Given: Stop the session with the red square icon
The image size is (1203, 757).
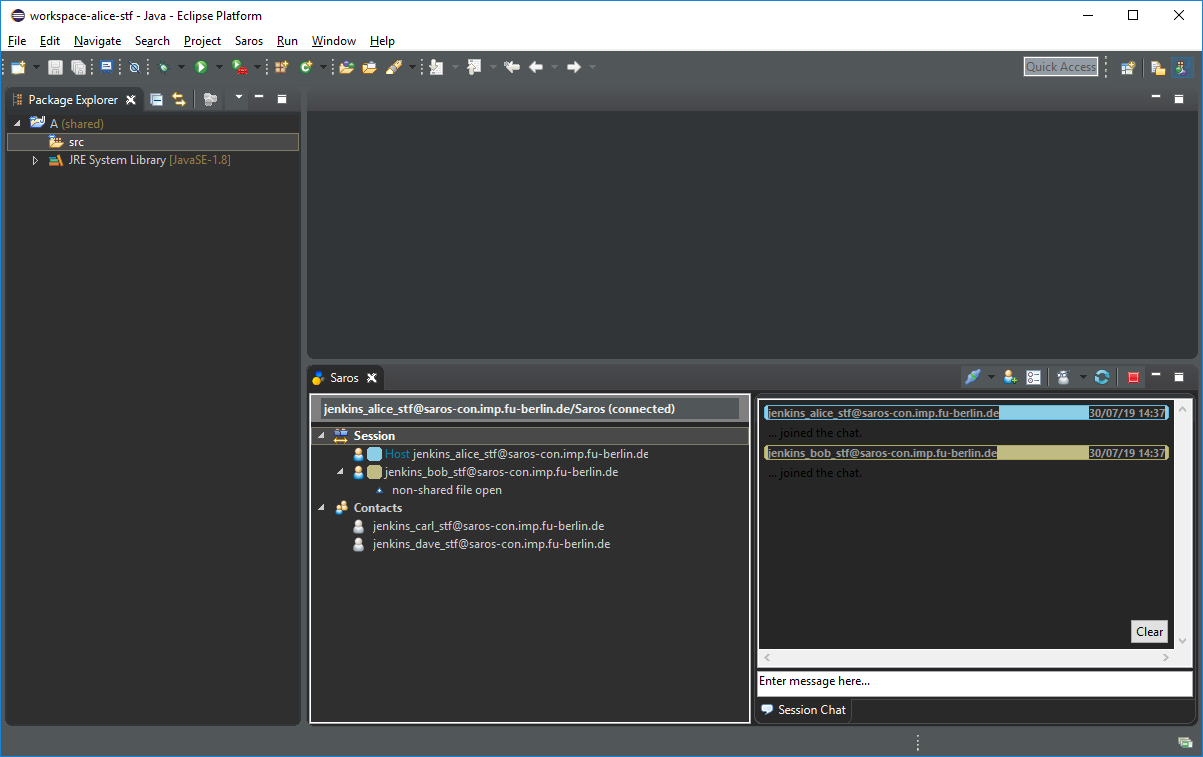Looking at the screenshot, I should 1132,376.
